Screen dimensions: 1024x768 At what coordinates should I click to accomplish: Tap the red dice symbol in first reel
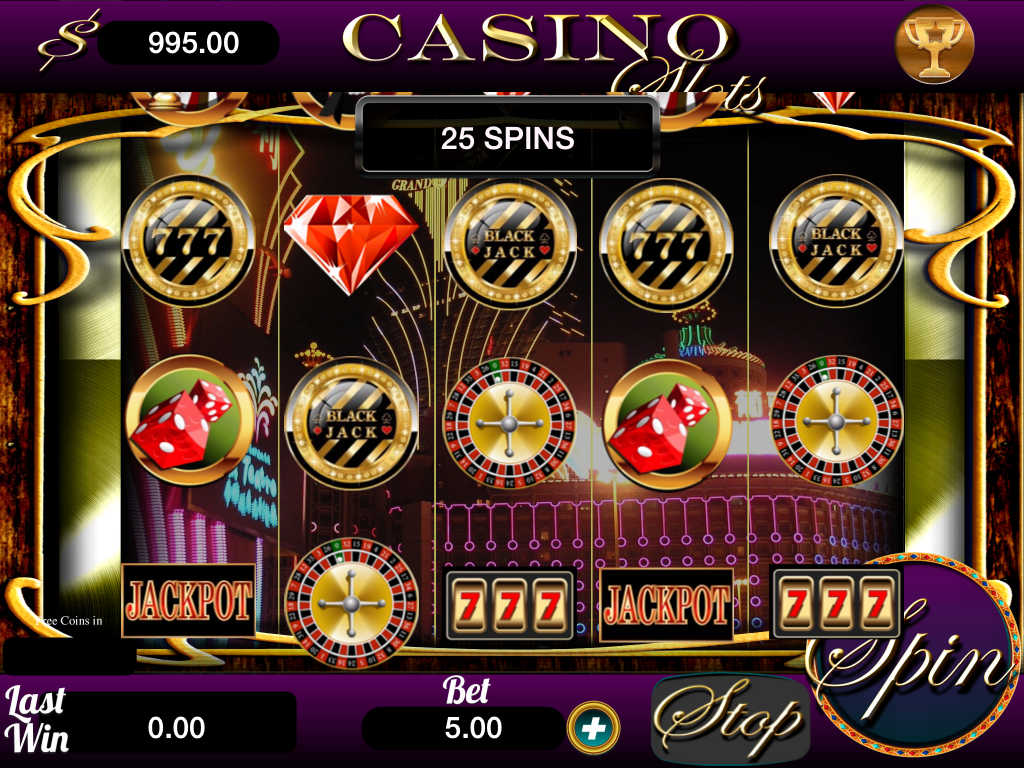(x=189, y=421)
